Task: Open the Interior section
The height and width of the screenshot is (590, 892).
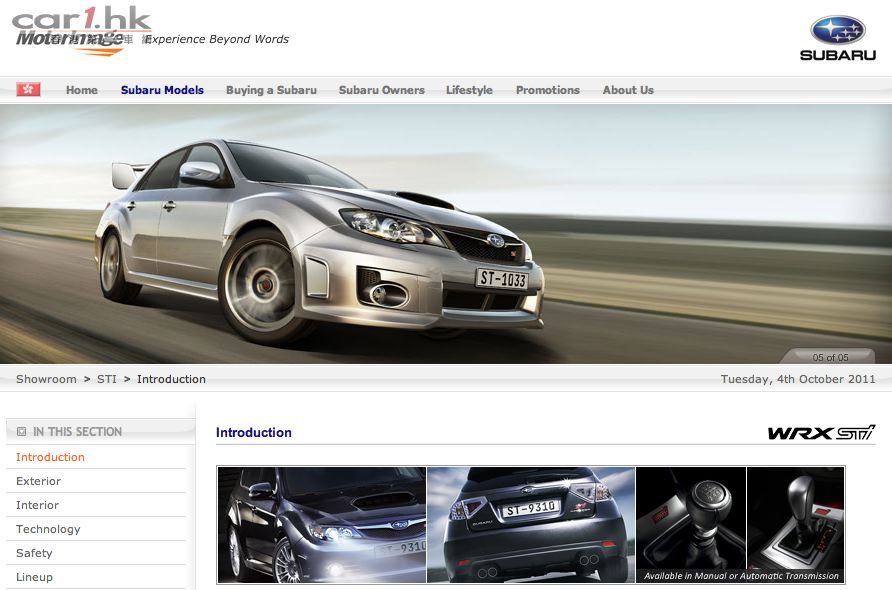Action: (37, 505)
